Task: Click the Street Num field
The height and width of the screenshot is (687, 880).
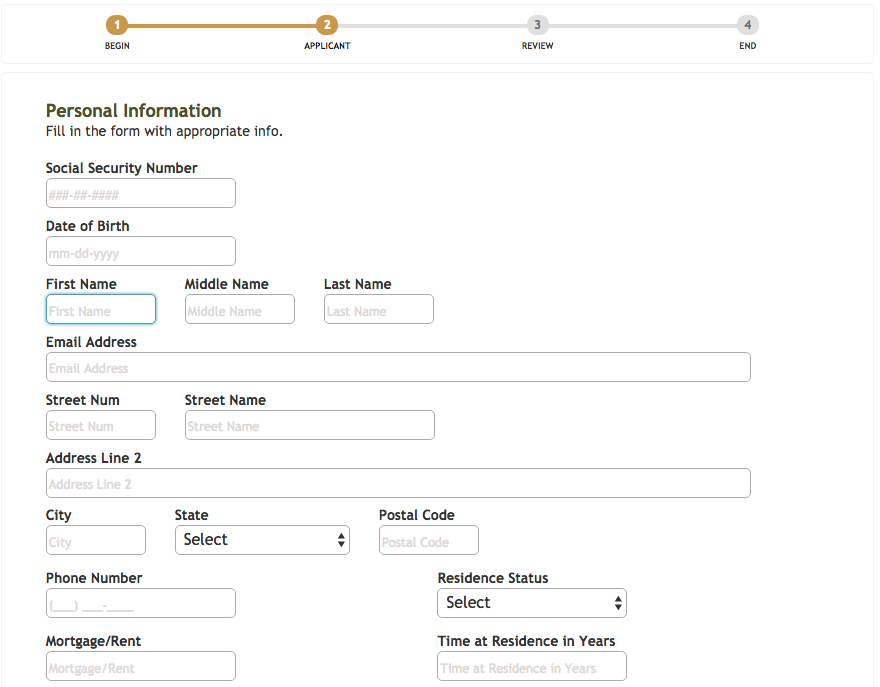Action: (100, 425)
